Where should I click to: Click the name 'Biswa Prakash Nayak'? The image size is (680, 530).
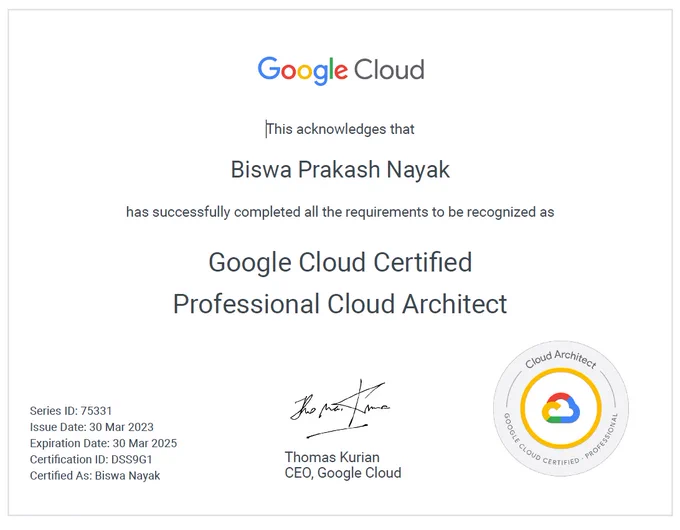click(x=340, y=169)
